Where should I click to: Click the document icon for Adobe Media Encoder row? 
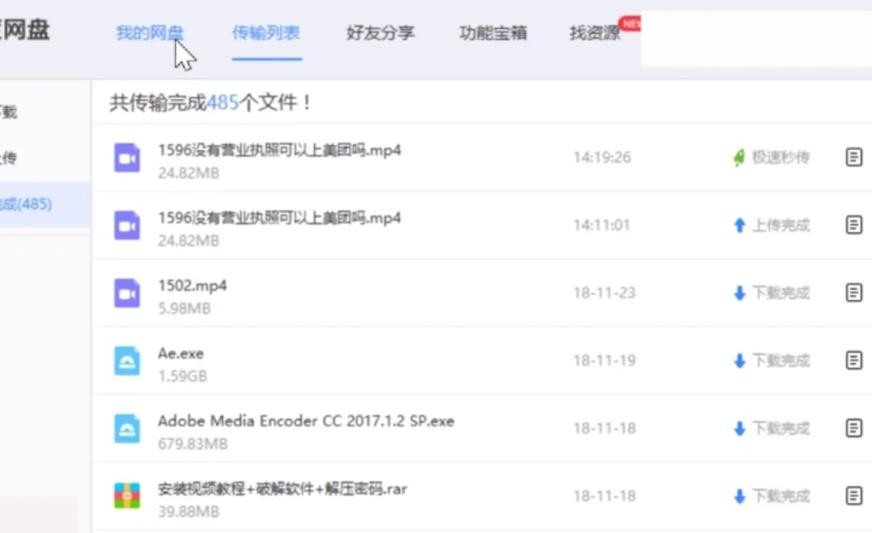pos(853,428)
